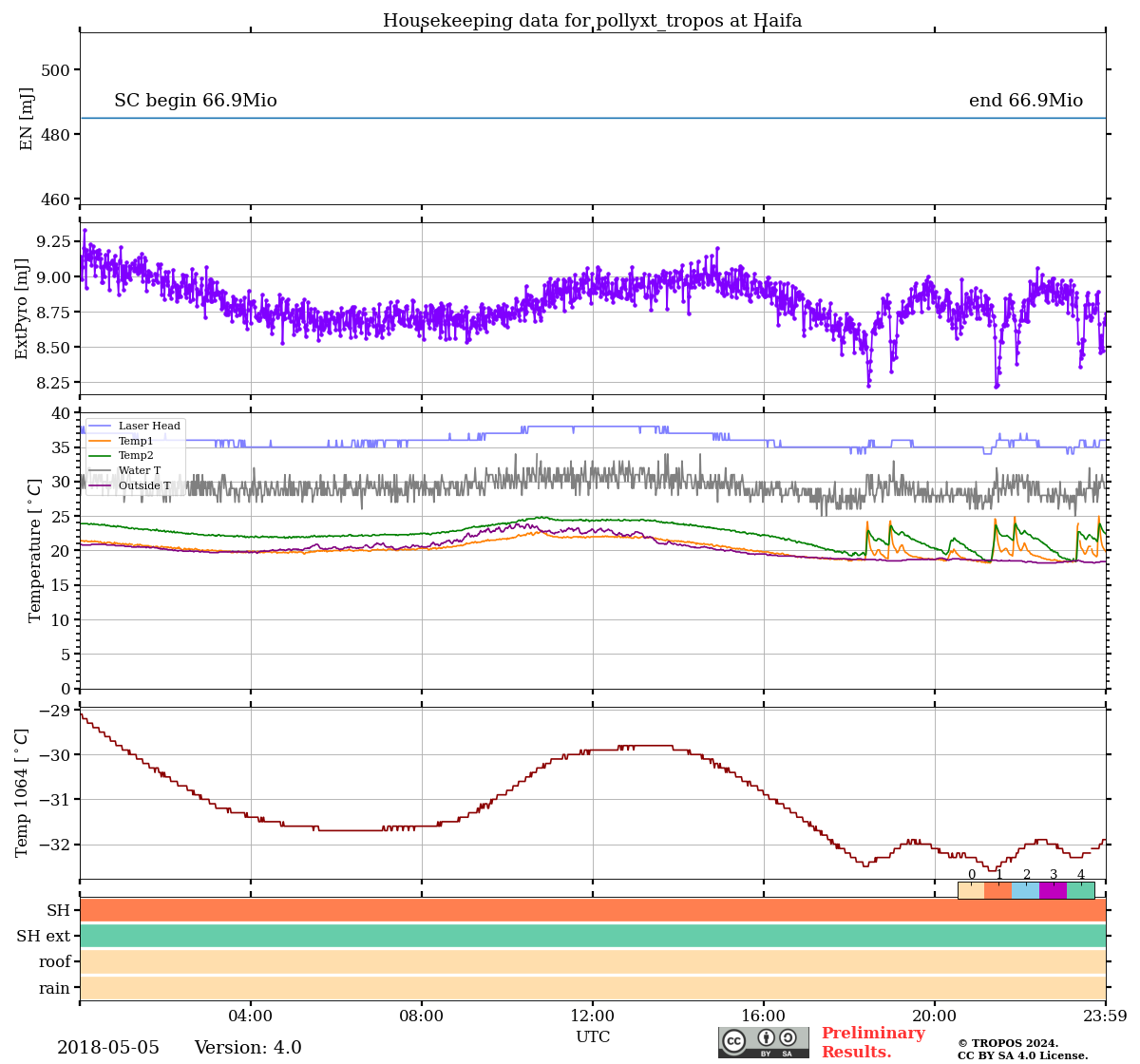Click the 40 tick on Temperature axis

61,413
